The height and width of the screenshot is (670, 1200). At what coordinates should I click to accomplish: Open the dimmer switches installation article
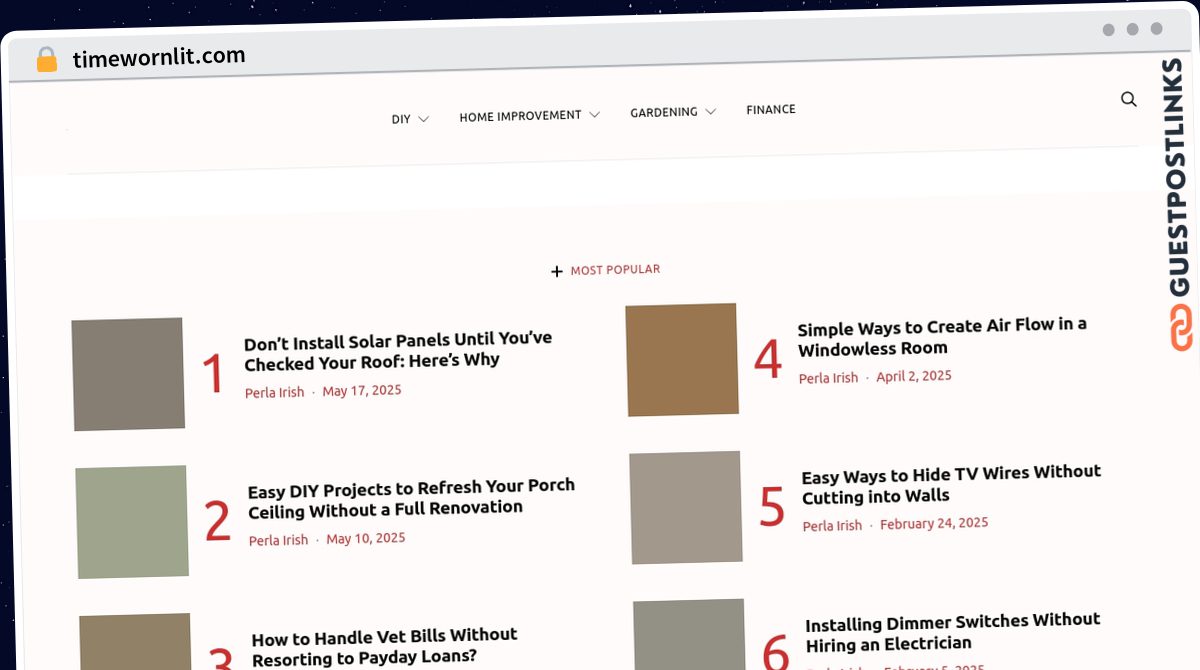[952, 632]
